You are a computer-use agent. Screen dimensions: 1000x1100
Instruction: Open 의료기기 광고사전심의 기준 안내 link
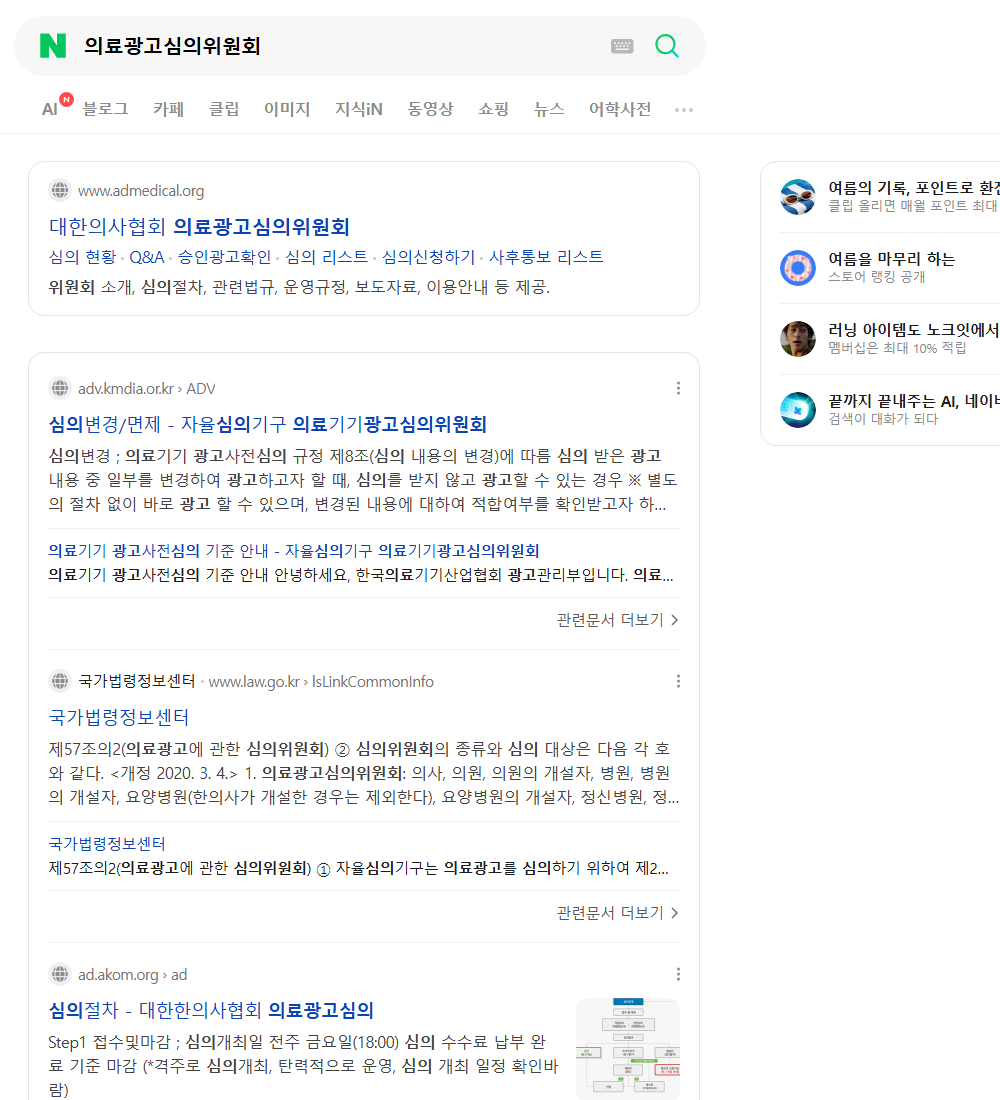coord(293,551)
